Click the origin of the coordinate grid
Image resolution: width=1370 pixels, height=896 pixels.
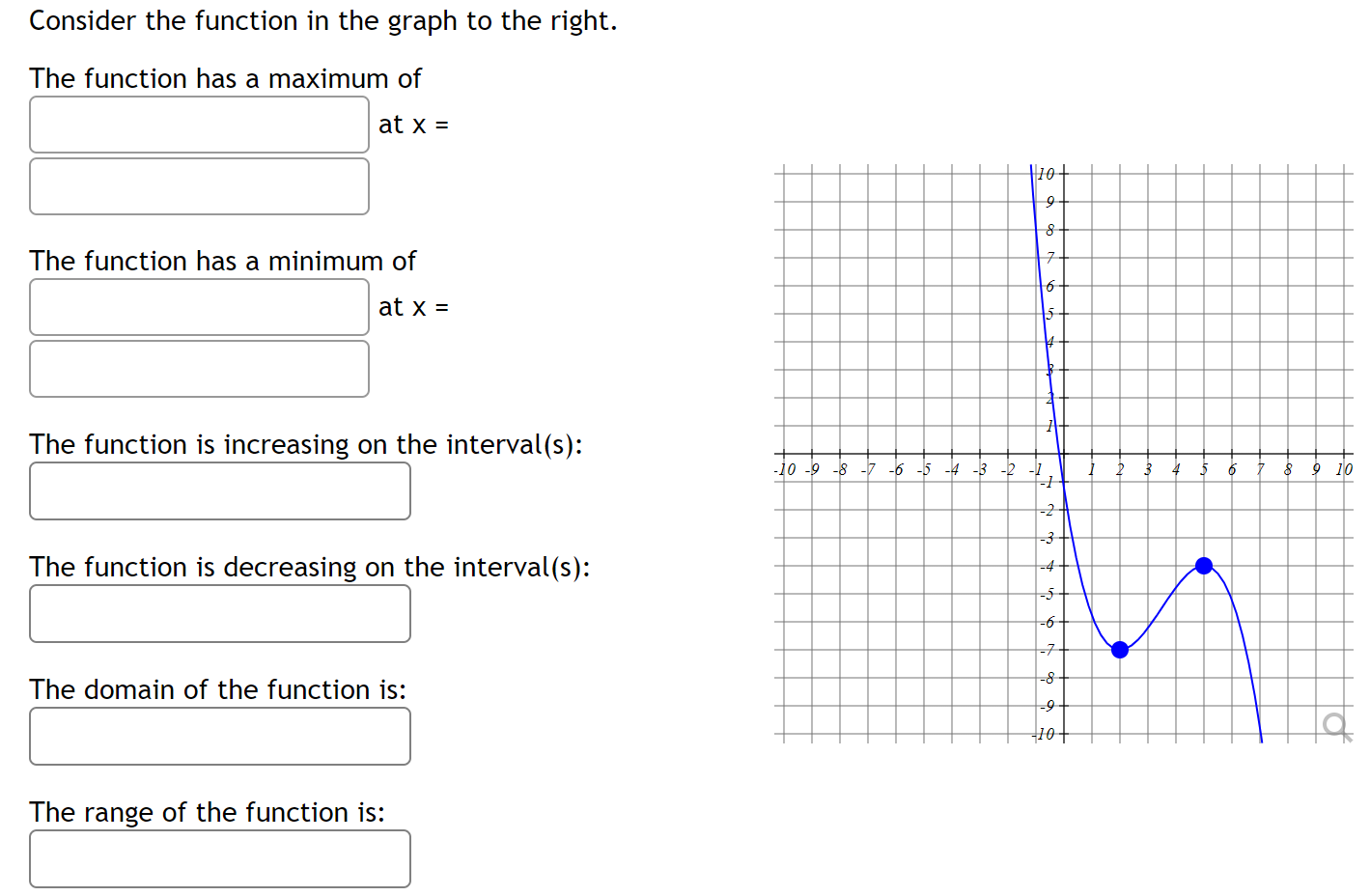pyautogui.click(x=1063, y=453)
